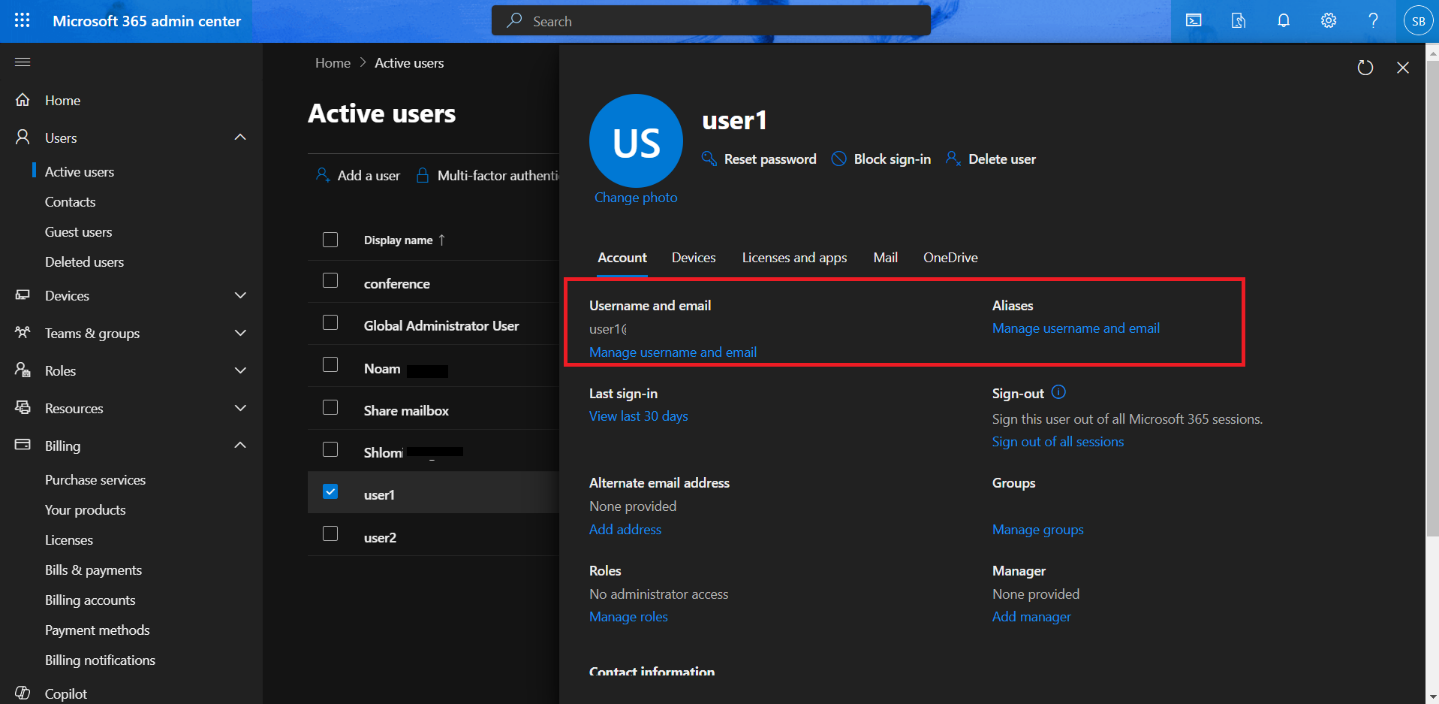This screenshot has width=1439, height=704.
Task: Expand the Roles section chevron
Action: point(240,370)
